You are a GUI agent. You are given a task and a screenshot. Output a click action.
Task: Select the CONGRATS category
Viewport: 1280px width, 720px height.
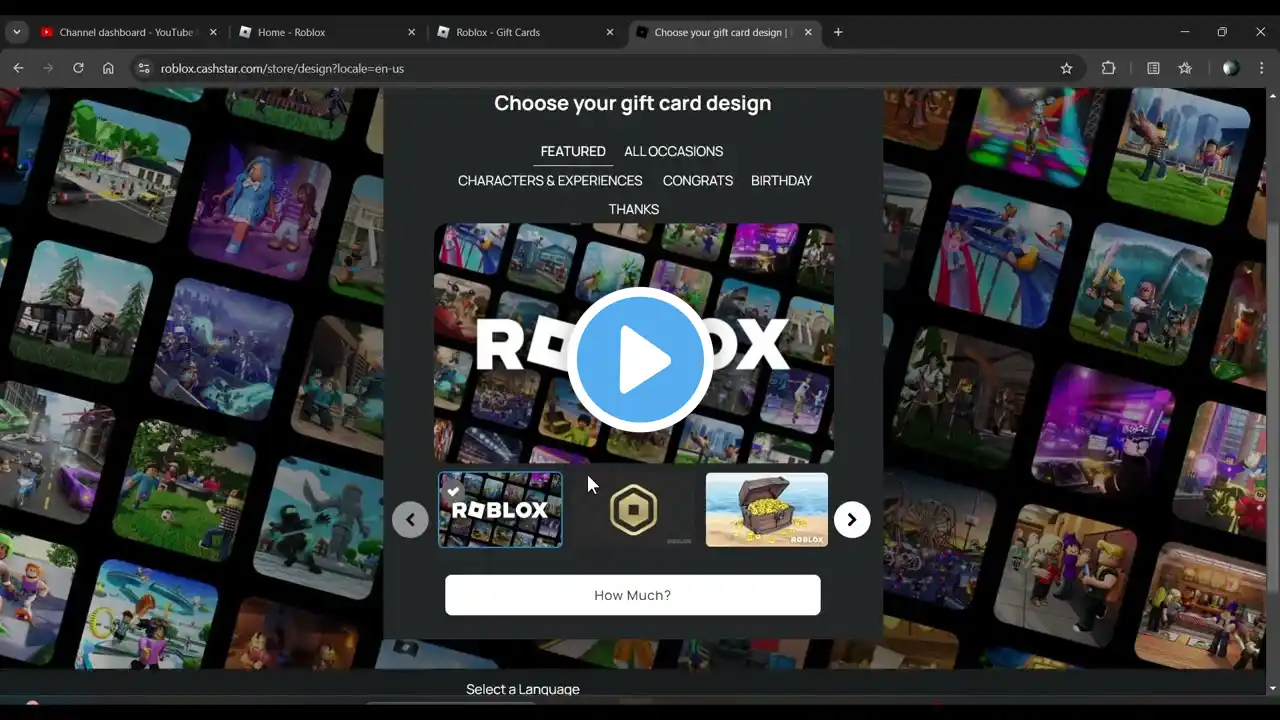click(x=698, y=180)
